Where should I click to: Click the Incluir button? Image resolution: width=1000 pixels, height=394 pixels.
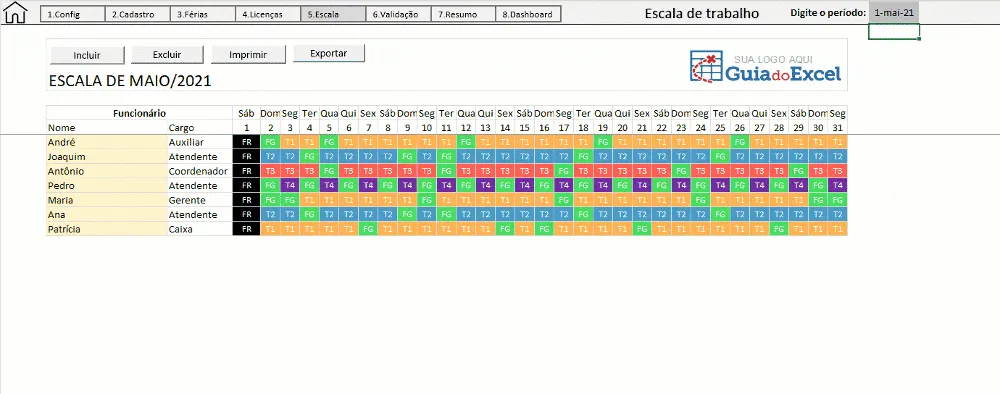click(x=87, y=55)
